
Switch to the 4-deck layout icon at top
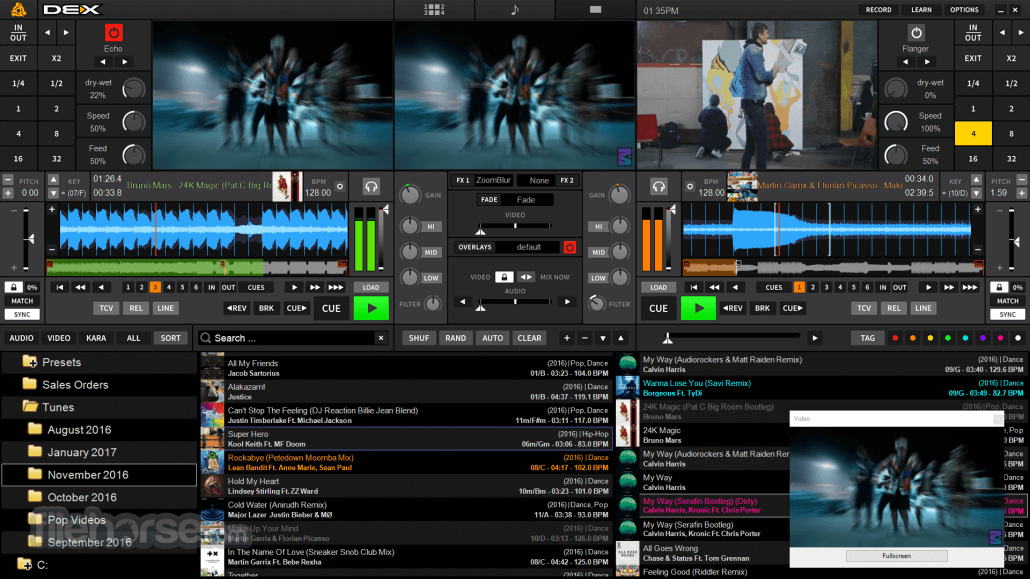434,10
